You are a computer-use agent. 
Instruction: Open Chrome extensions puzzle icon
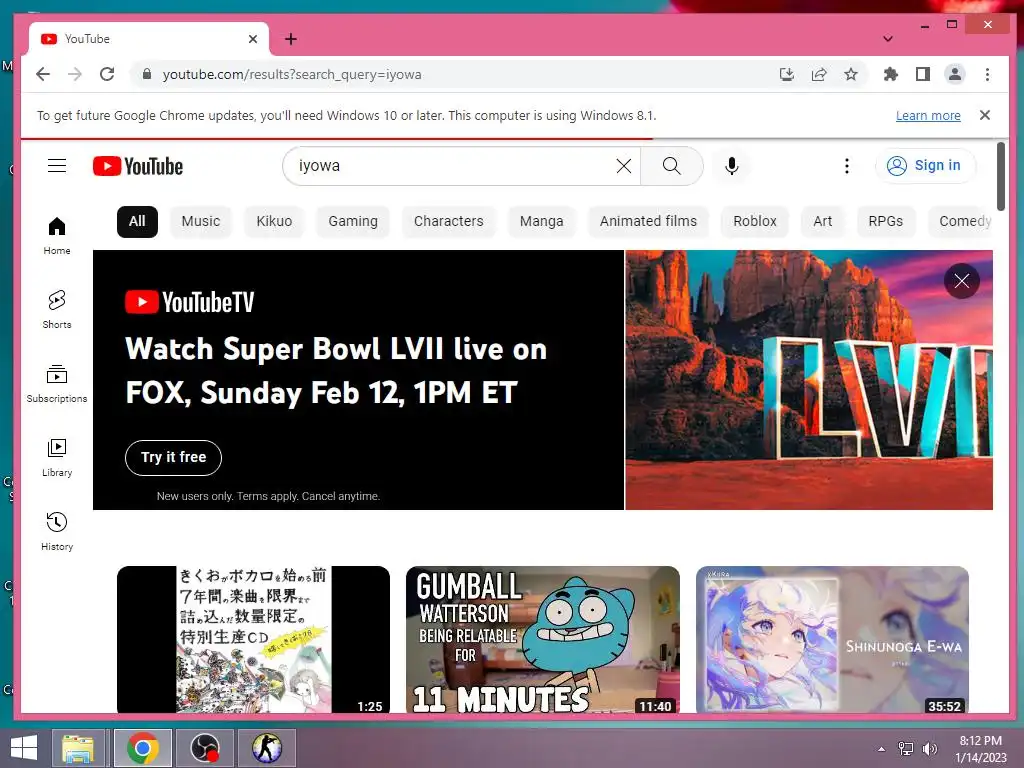(x=891, y=74)
